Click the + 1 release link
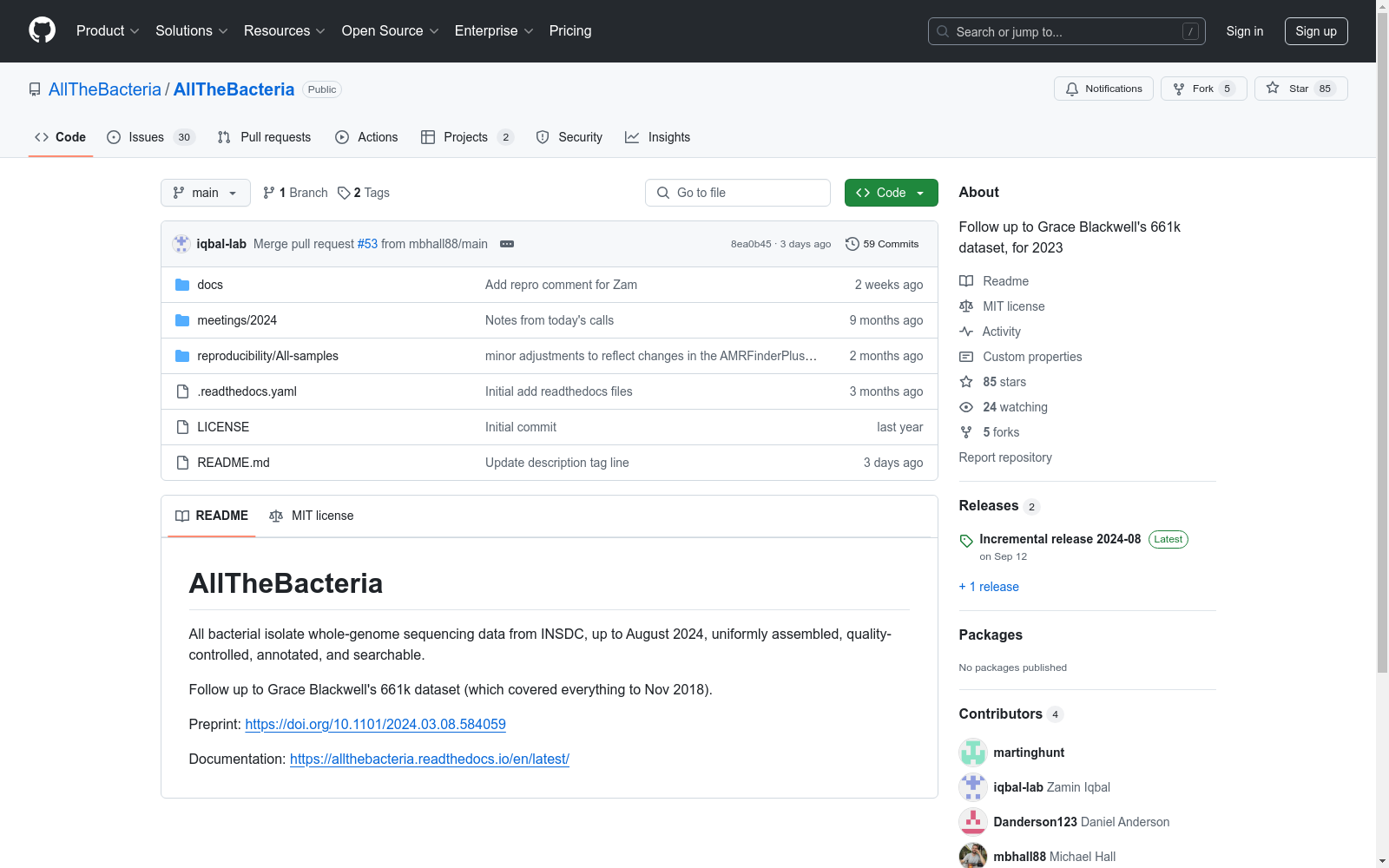This screenshot has width=1389, height=868. point(989,587)
